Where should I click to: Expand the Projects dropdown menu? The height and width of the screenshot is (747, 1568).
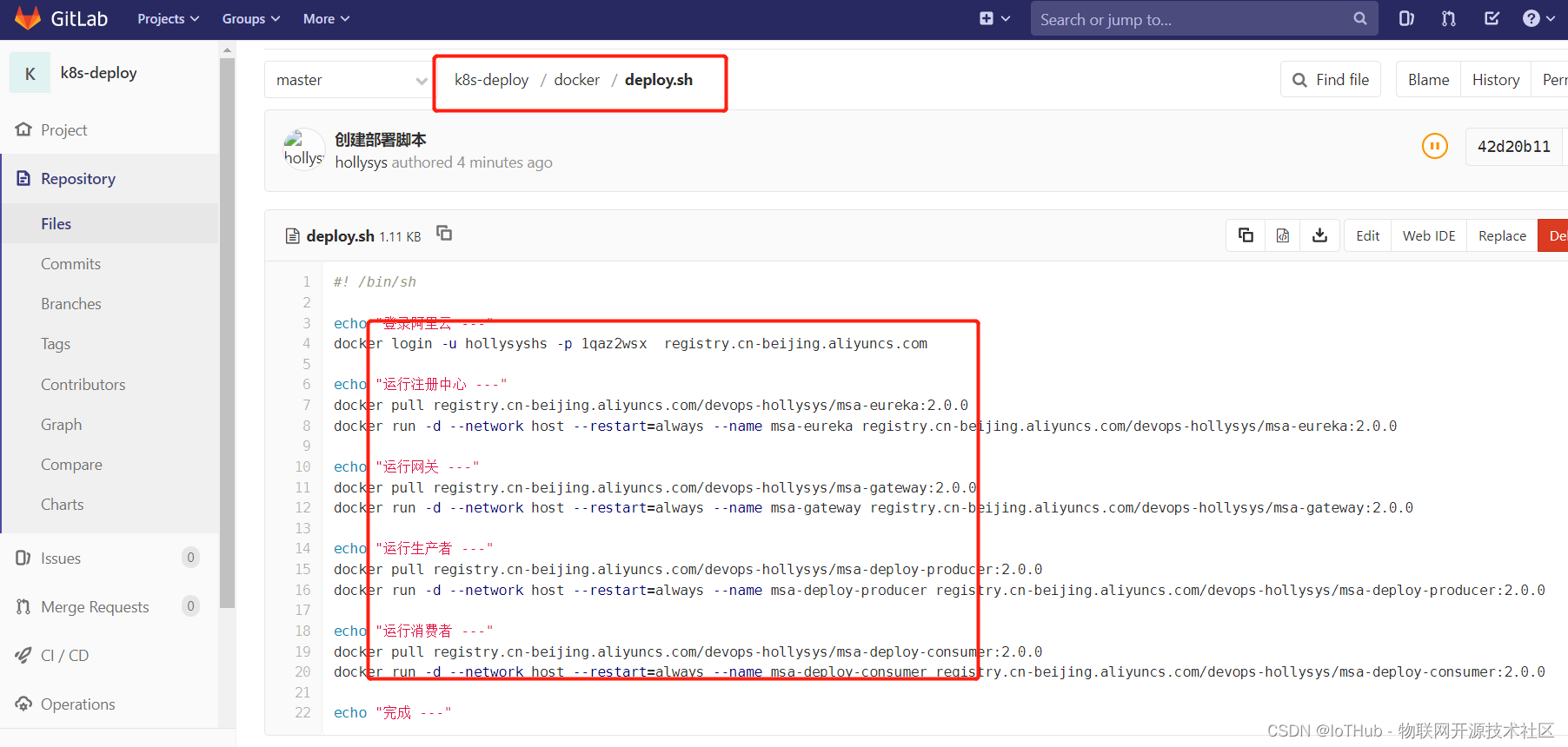pyautogui.click(x=169, y=18)
